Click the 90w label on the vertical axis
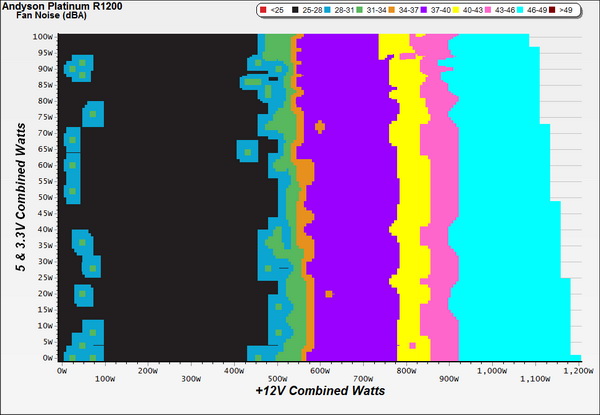This screenshot has height=415, width=600. pyautogui.click(x=45, y=69)
